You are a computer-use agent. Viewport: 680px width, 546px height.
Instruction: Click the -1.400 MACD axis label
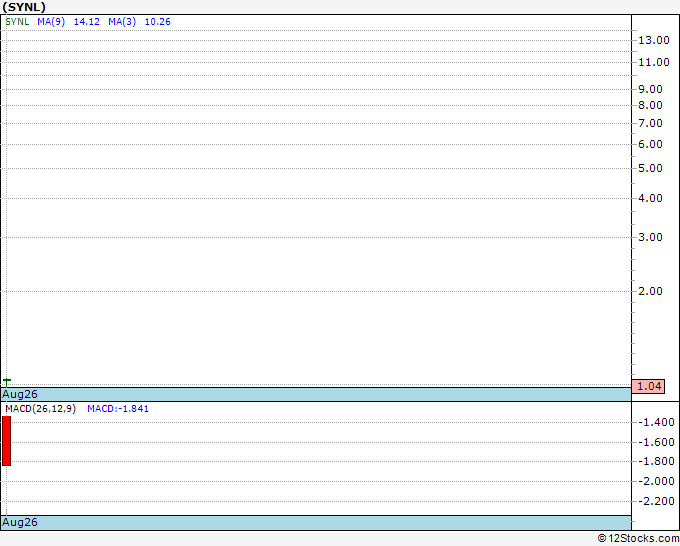[657, 422]
